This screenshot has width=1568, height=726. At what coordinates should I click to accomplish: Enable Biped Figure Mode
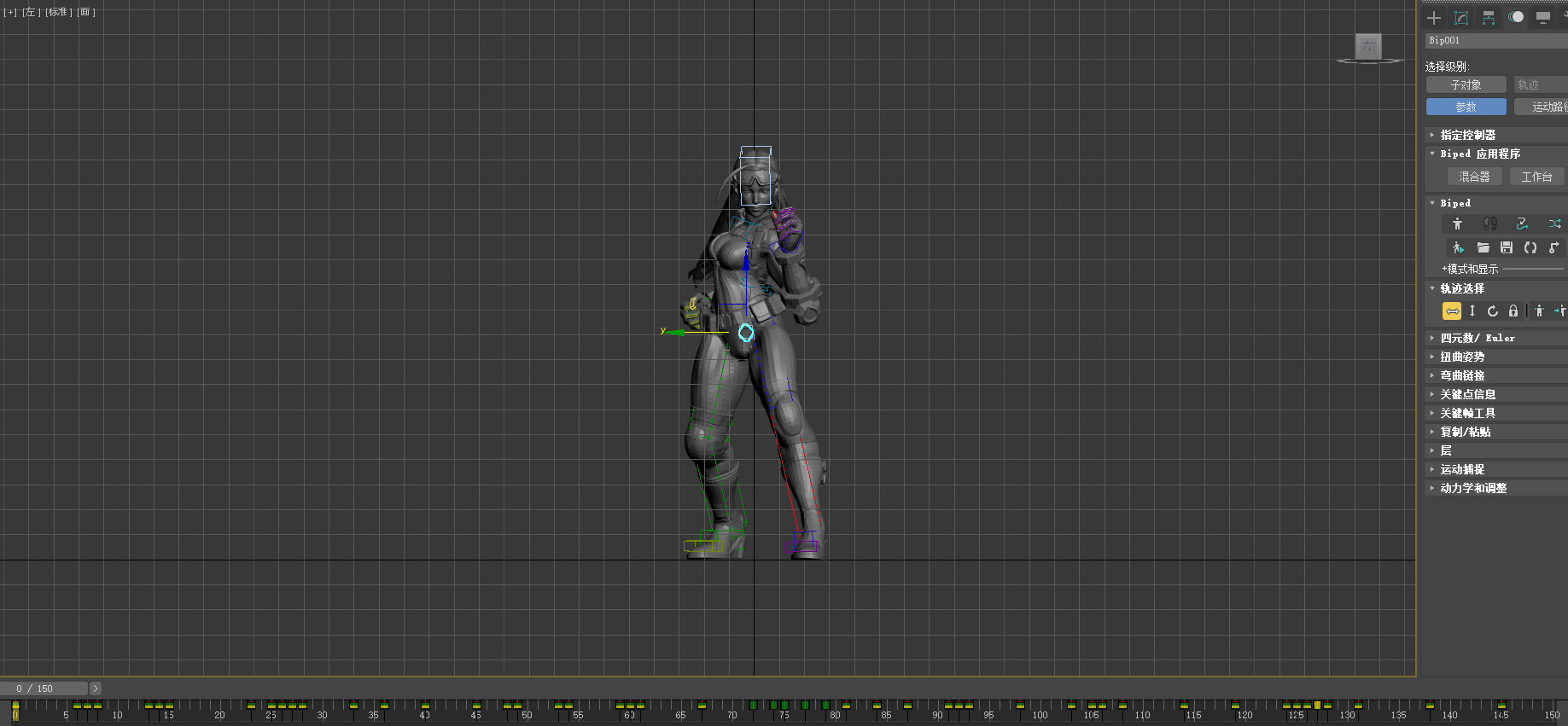[1458, 224]
